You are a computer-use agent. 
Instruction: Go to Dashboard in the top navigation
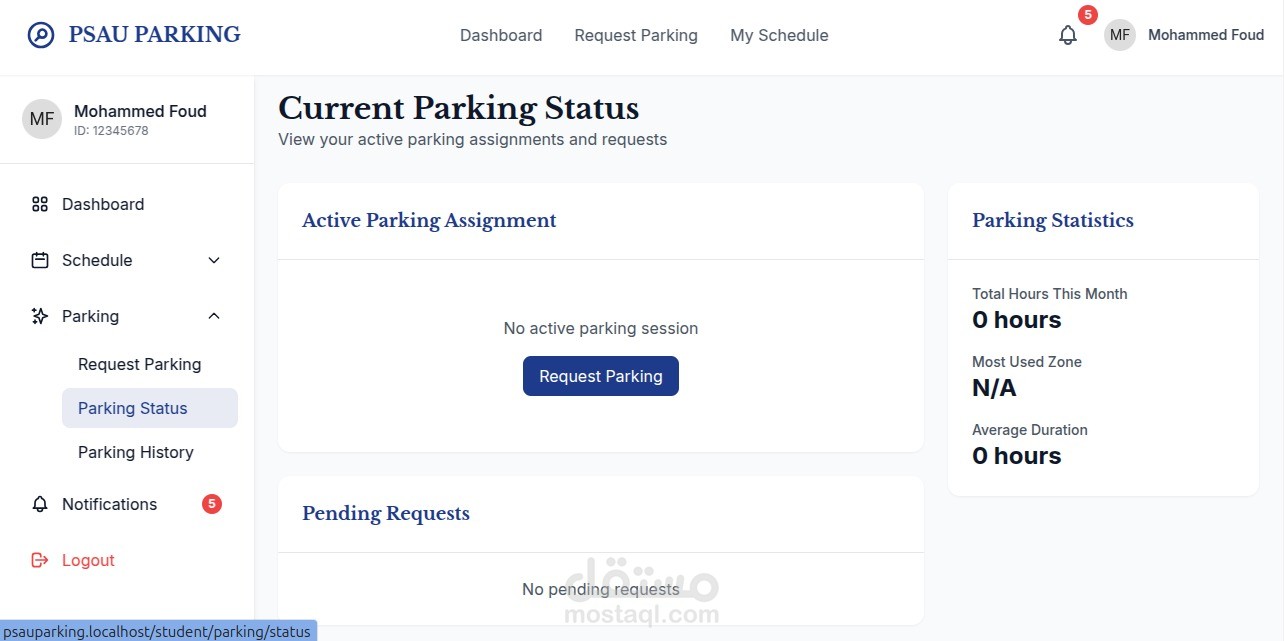(501, 35)
